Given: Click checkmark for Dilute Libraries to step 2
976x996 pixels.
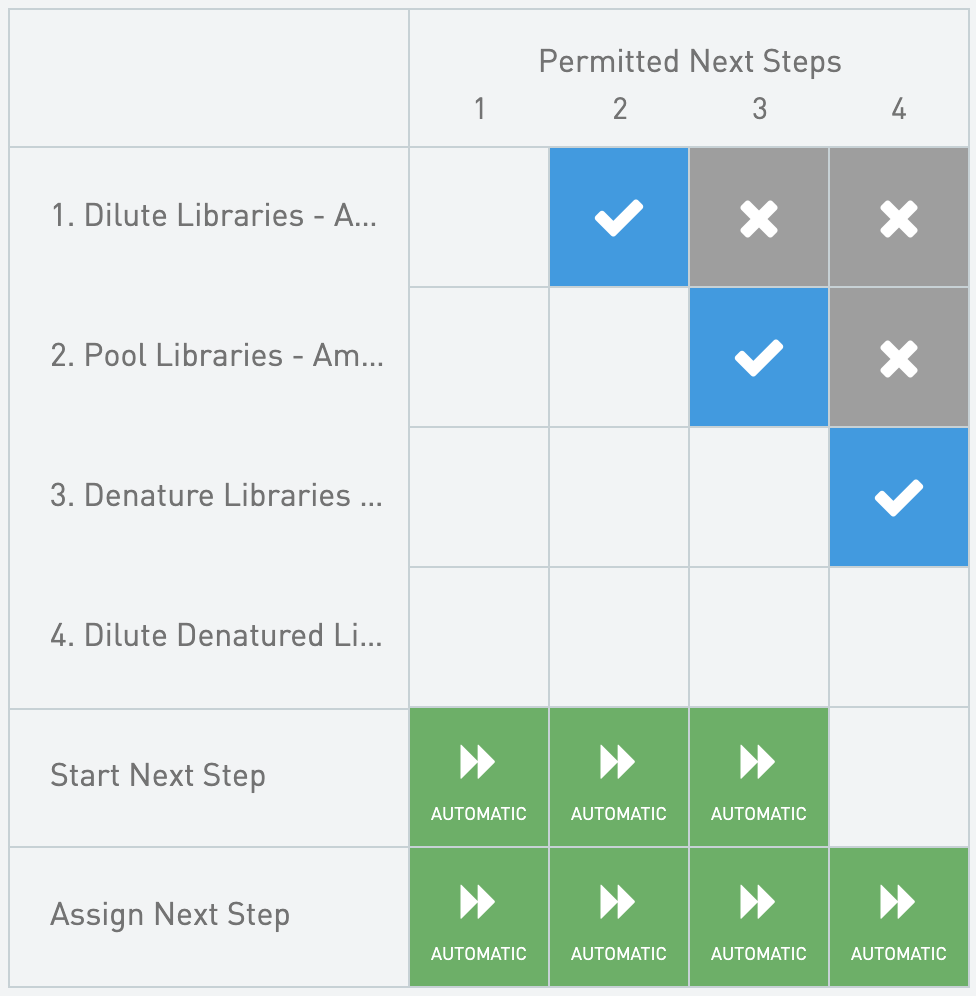Looking at the screenshot, I should [x=619, y=218].
